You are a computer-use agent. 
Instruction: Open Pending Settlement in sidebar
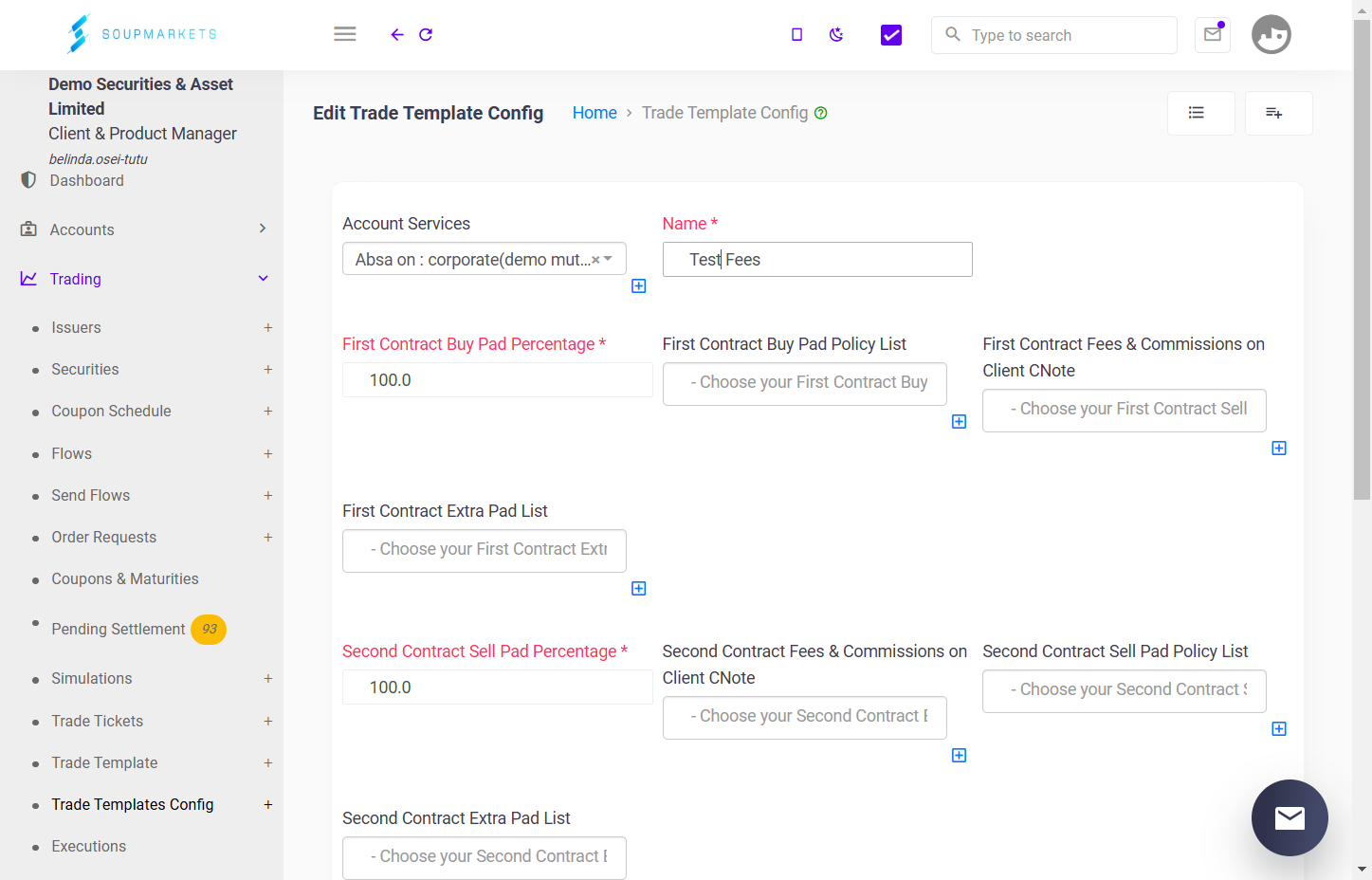point(119,630)
